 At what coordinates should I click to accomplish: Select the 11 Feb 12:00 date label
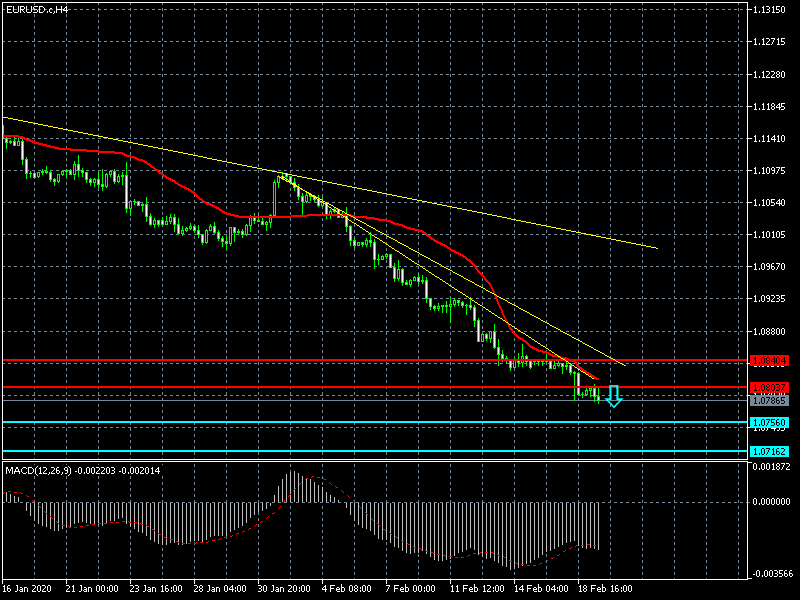(x=476, y=588)
